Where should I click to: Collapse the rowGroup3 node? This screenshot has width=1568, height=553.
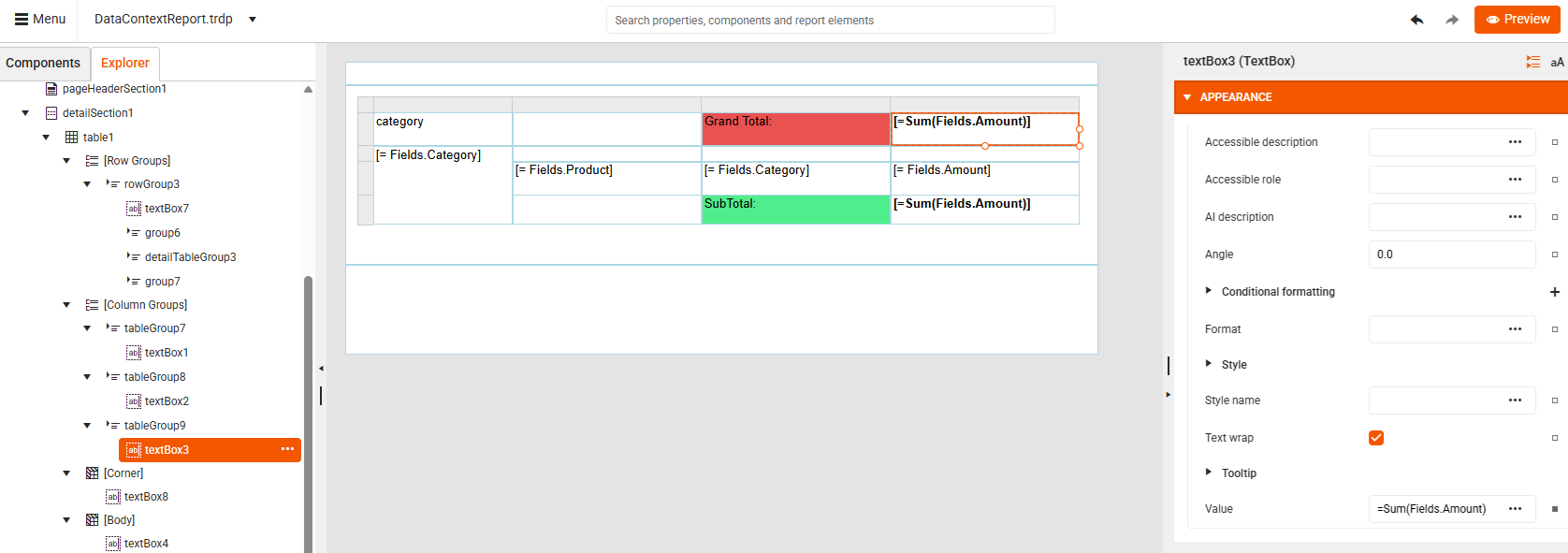pyautogui.click(x=87, y=184)
